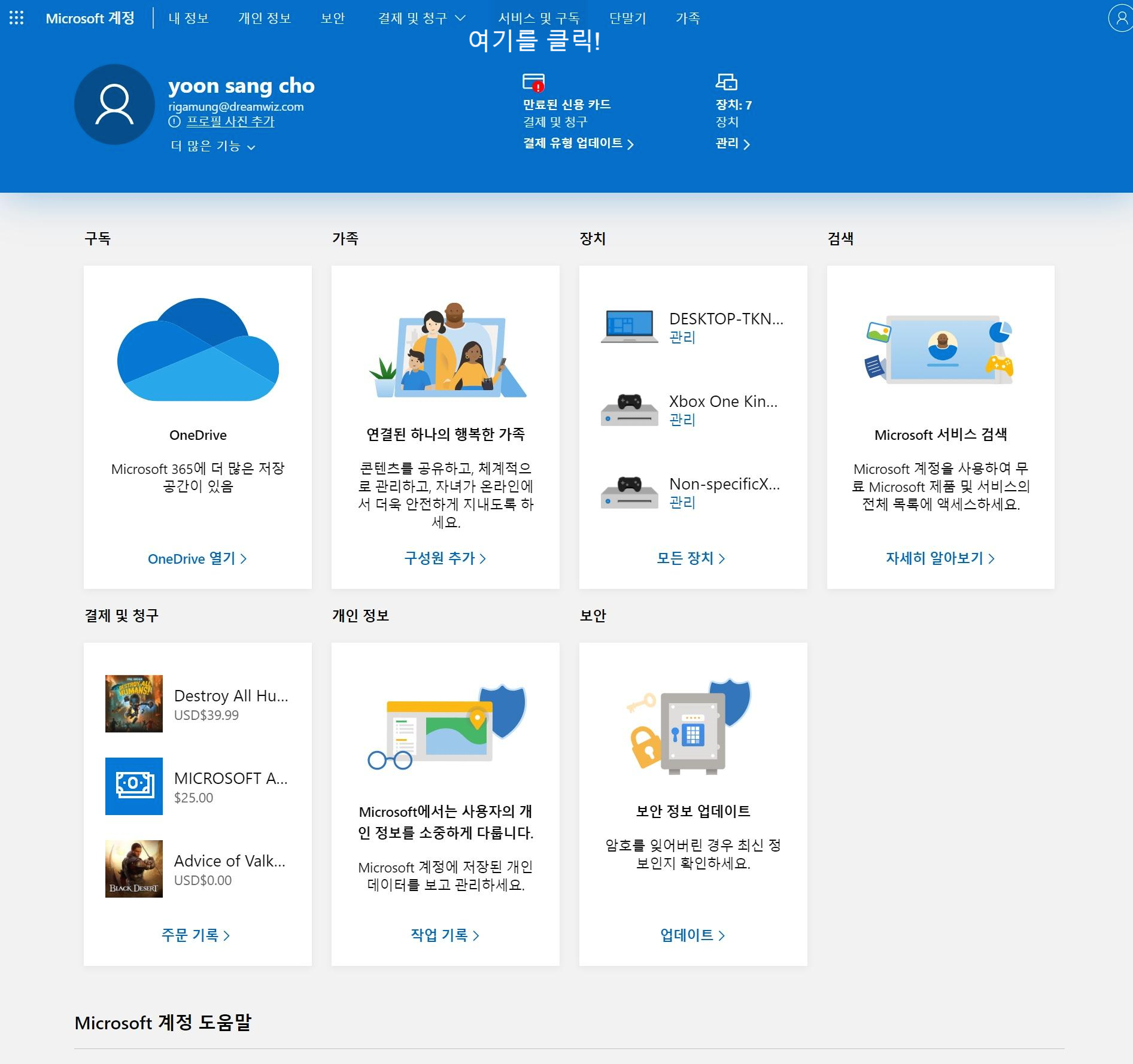Click the USD$0.00 price
Viewport: 1133px width, 1064px height.
[203, 880]
